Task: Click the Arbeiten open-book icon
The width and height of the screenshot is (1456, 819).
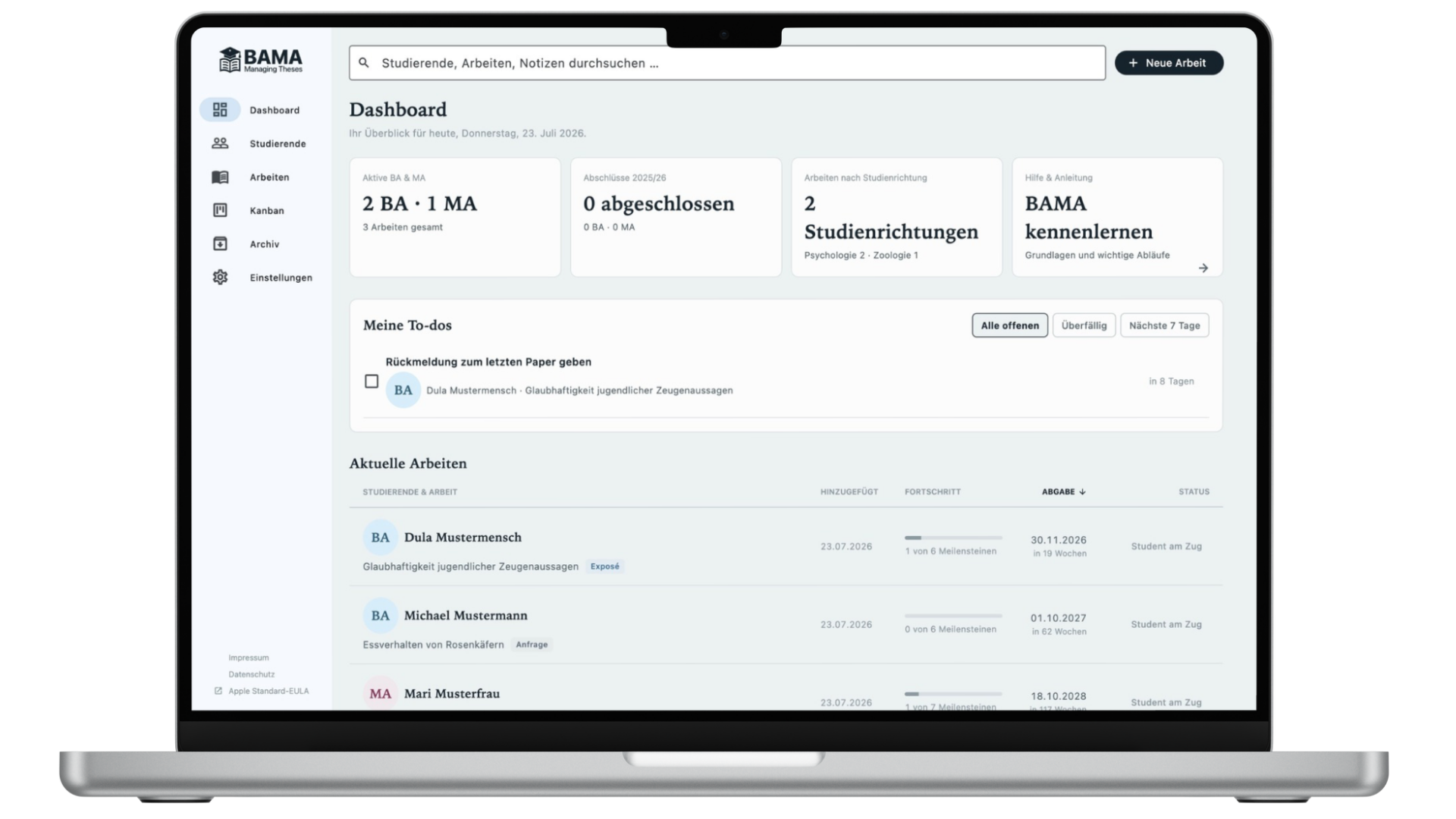Action: [x=220, y=177]
